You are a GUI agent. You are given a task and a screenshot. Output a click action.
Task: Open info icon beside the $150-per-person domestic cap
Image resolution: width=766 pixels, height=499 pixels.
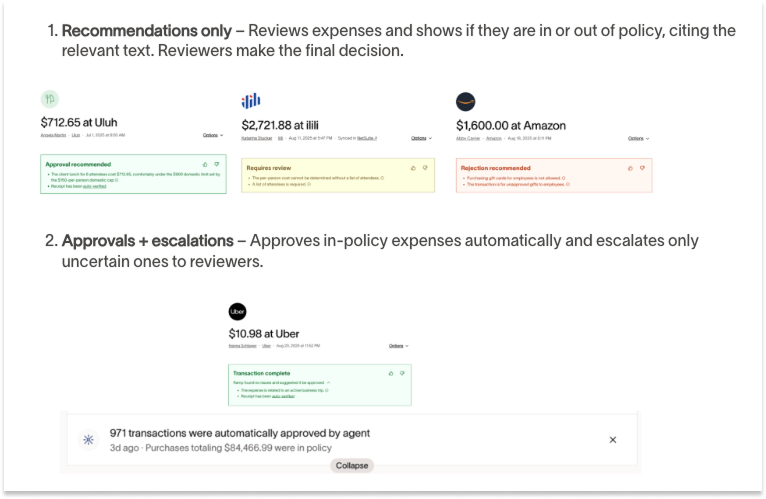(116, 180)
